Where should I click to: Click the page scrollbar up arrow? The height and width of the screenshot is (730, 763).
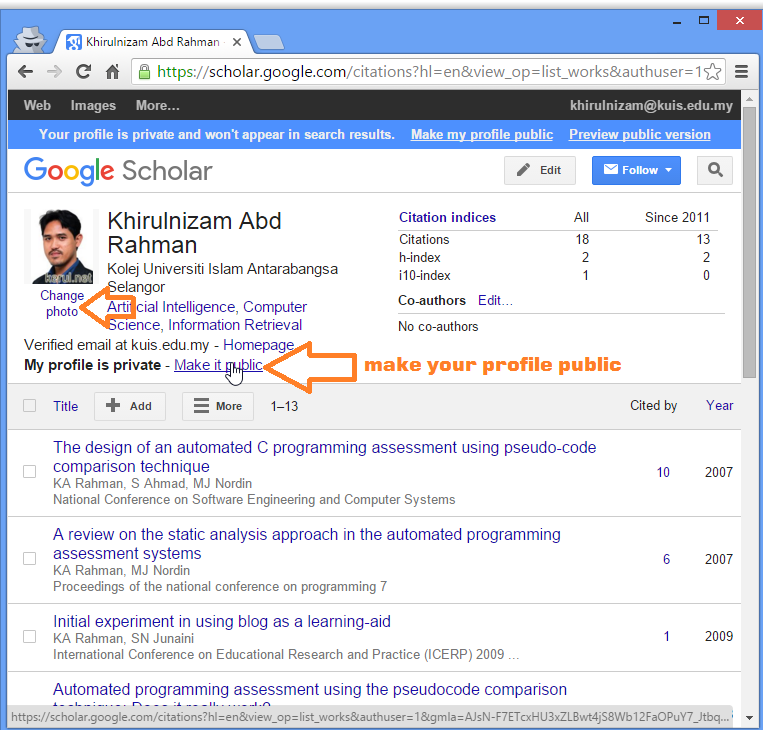[749, 99]
